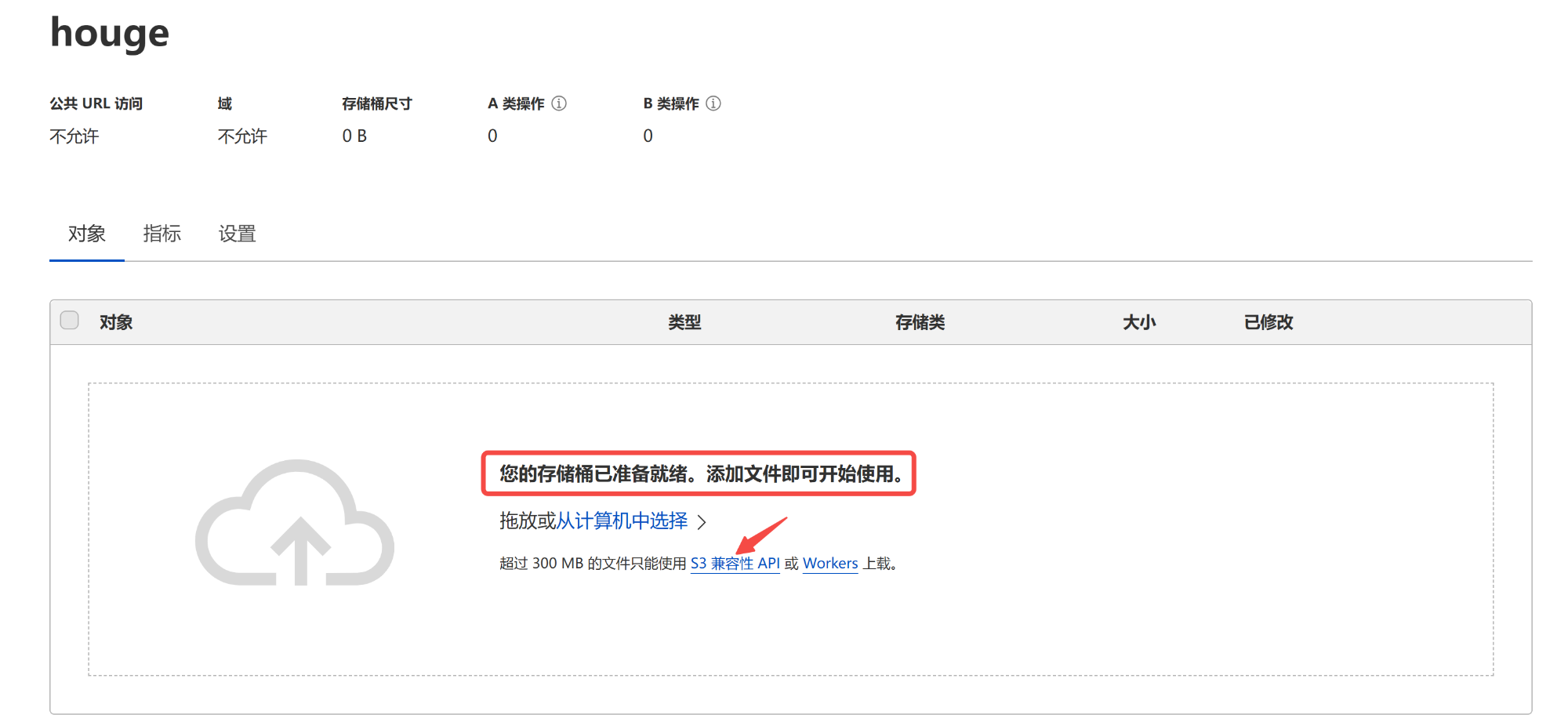The width and height of the screenshot is (1568, 722).
Task: Click the info icon next to B 类操作
Action: click(x=713, y=103)
